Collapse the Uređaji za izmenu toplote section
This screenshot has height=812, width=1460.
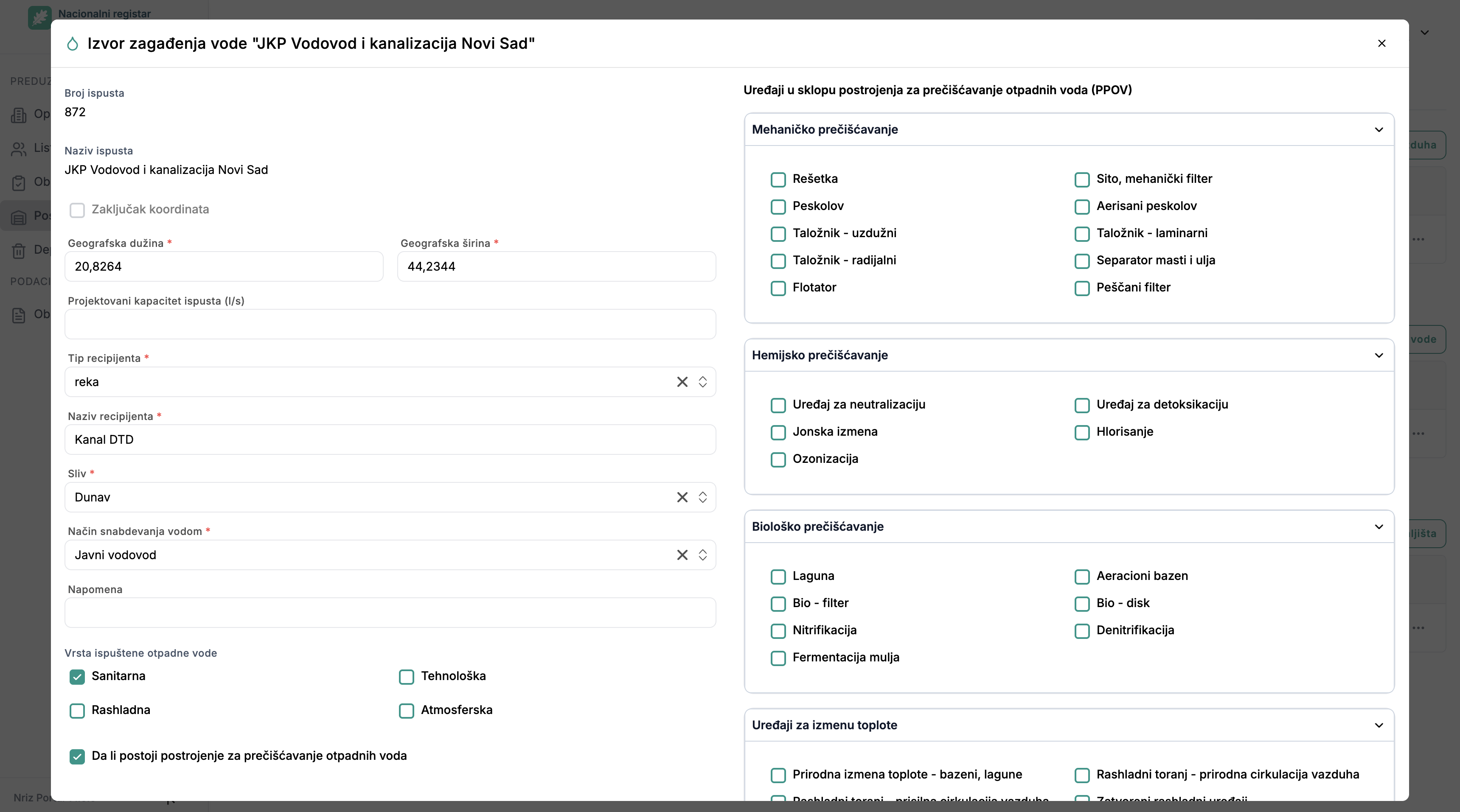point(1379,725)
